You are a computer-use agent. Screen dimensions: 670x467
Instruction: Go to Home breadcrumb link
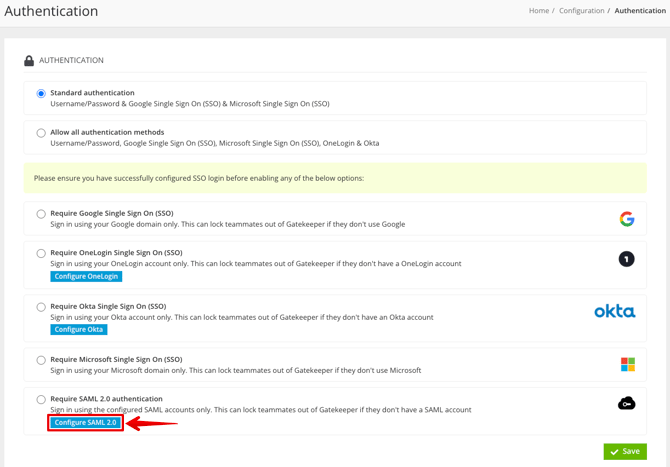pyautogui.click(x=539, y=11)
